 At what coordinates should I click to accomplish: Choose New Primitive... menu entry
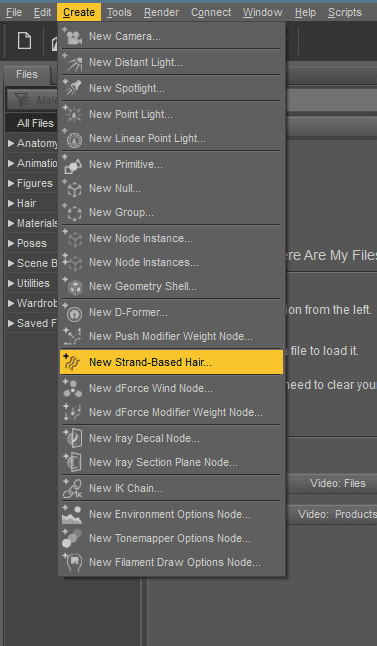tap(171, 164)
